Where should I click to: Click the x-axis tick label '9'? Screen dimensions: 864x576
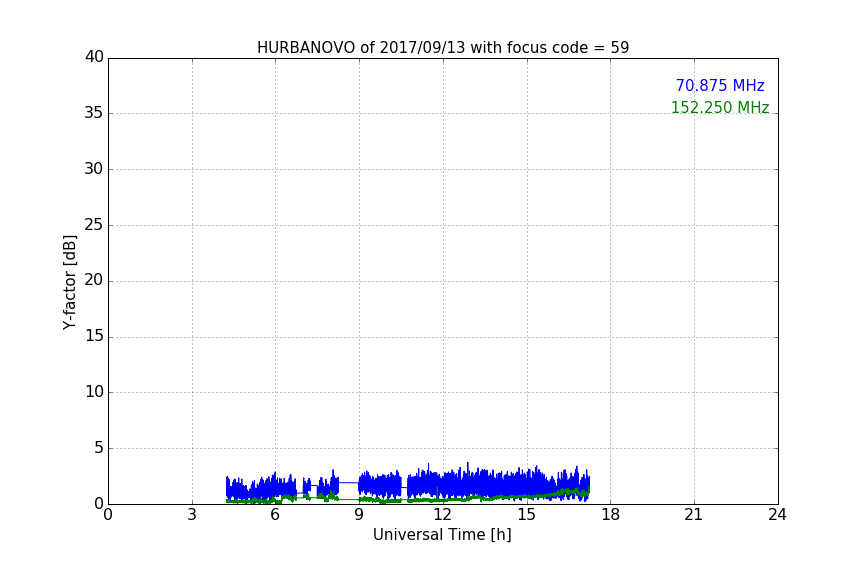(x=359, y=515)
